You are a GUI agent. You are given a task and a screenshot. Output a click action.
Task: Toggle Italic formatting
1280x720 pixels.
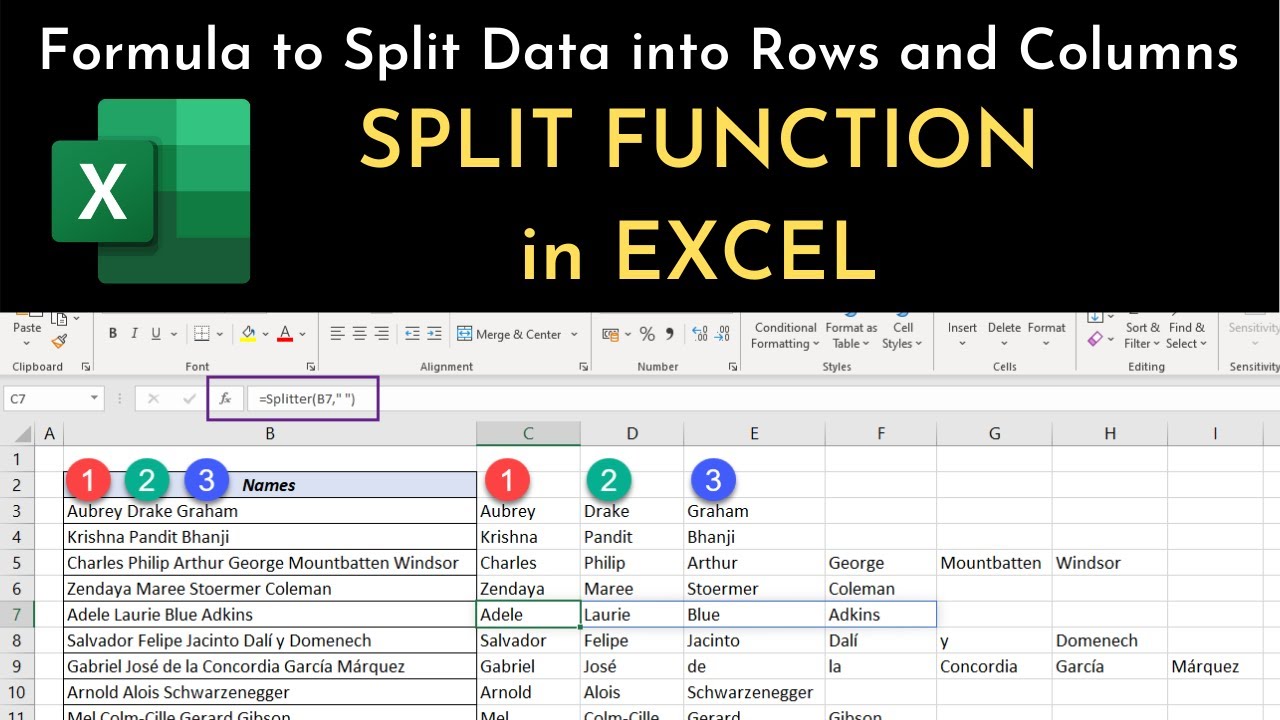point(135,334)
